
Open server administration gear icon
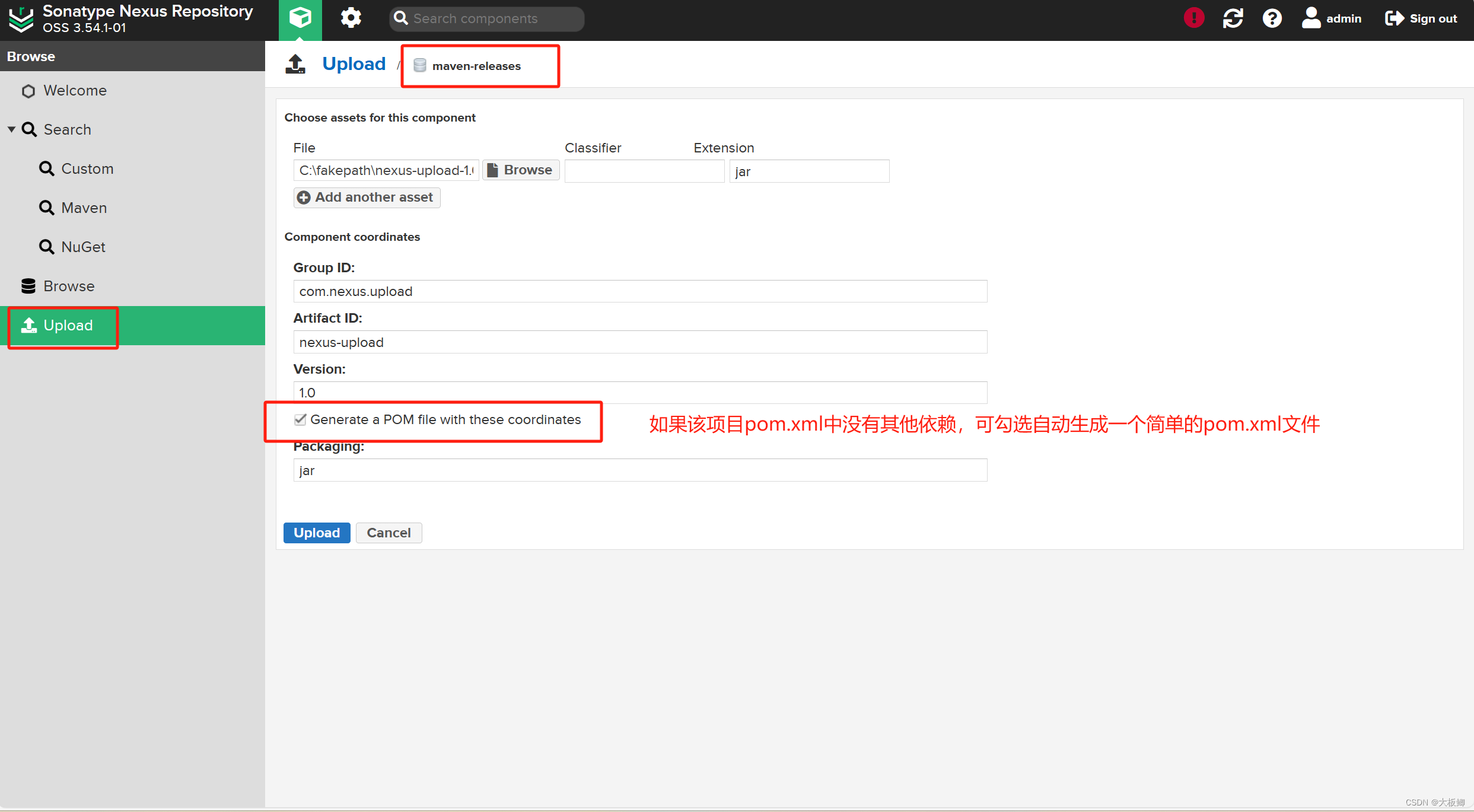(x=351, y=18)
